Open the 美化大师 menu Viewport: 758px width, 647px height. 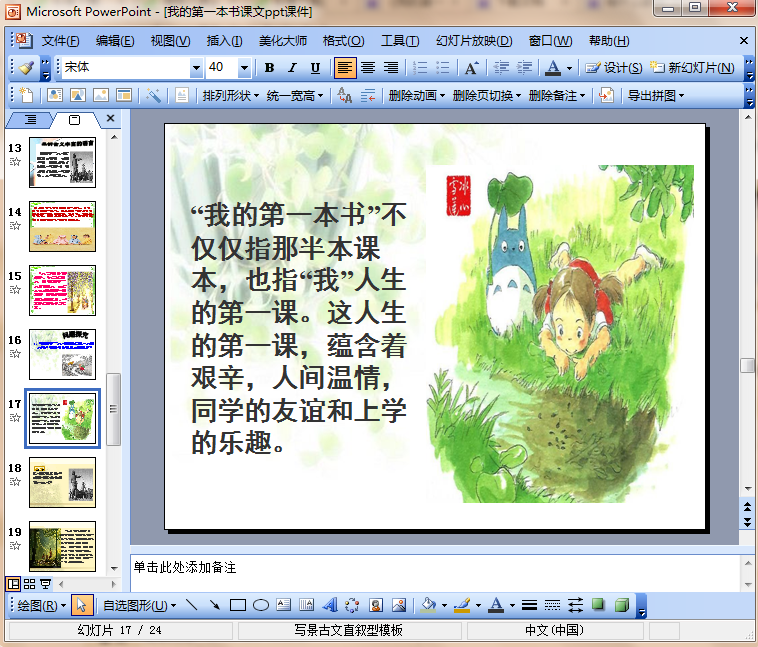coord(283,41)
